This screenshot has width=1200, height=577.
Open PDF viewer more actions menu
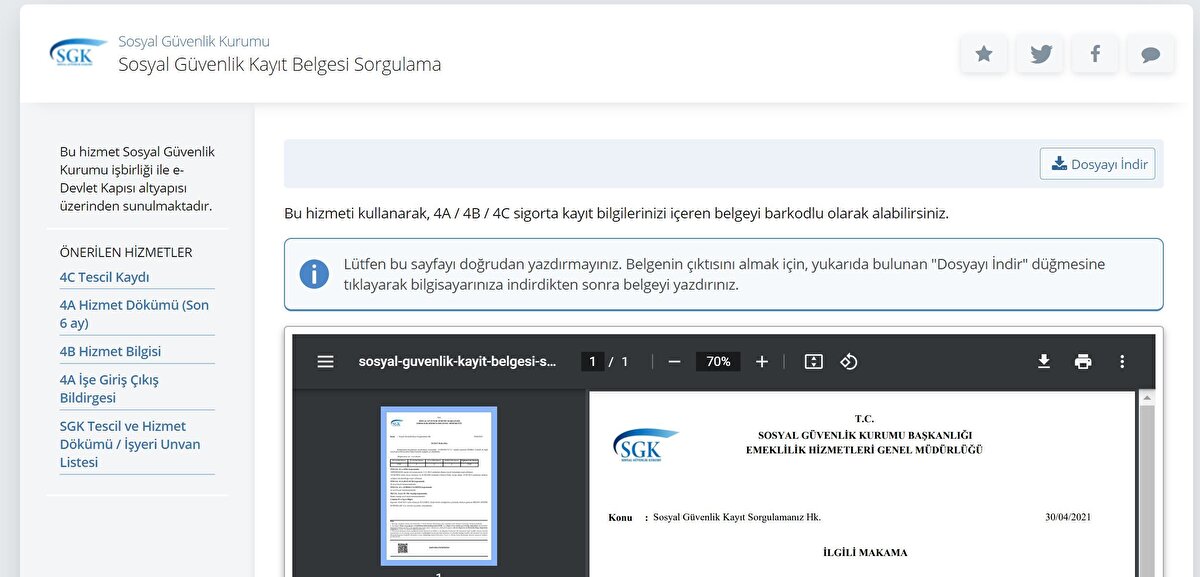click(x=1122, y=362)
